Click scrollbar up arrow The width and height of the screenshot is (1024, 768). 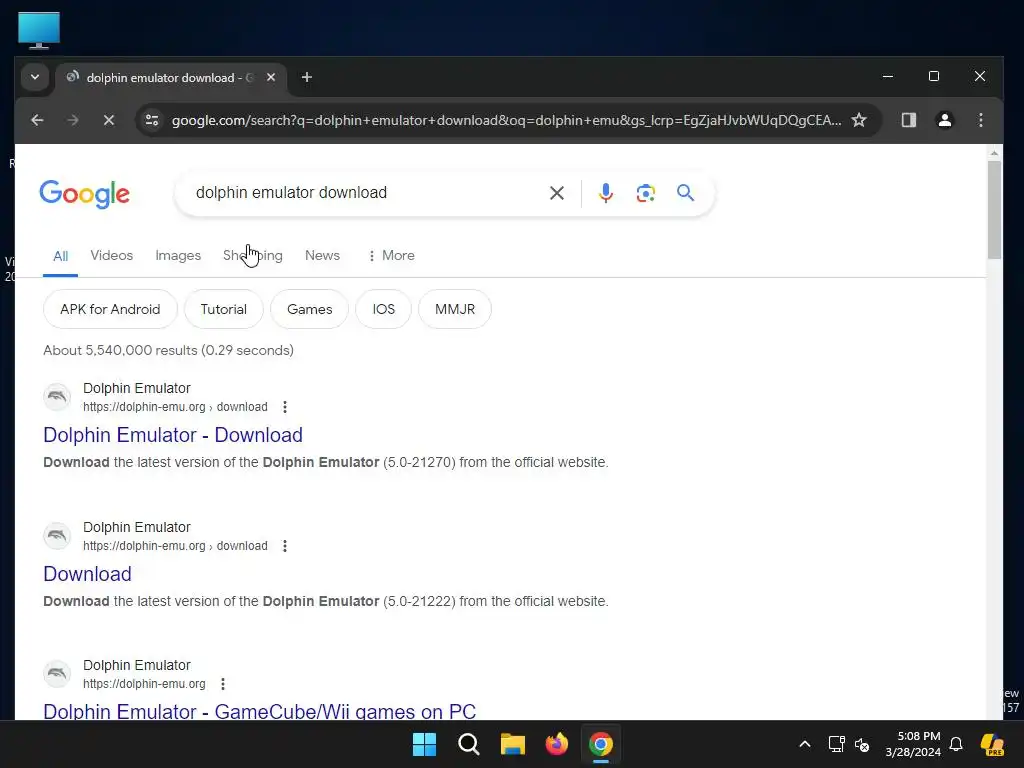point(994,153)
